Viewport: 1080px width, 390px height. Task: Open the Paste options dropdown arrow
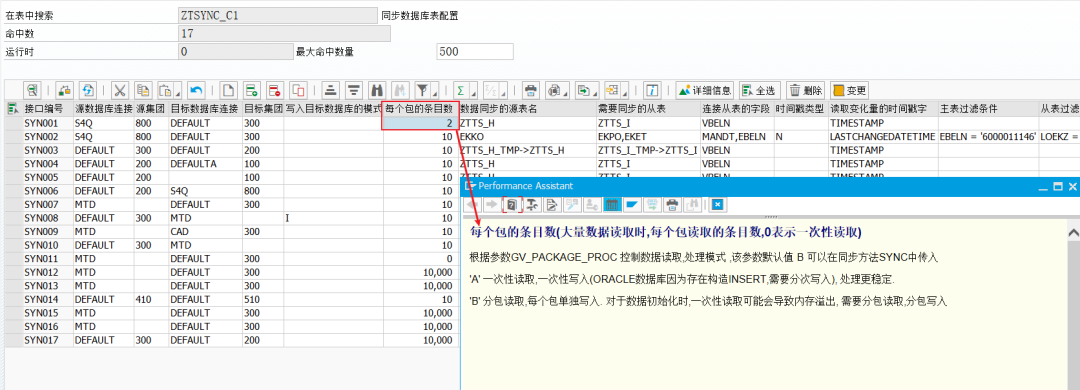click(x=178, y=90)
